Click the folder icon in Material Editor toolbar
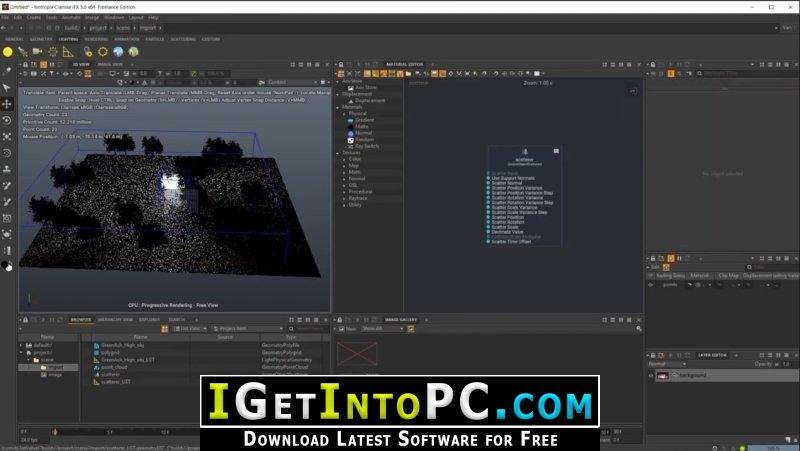800x451 pixels. click(408, 74)
